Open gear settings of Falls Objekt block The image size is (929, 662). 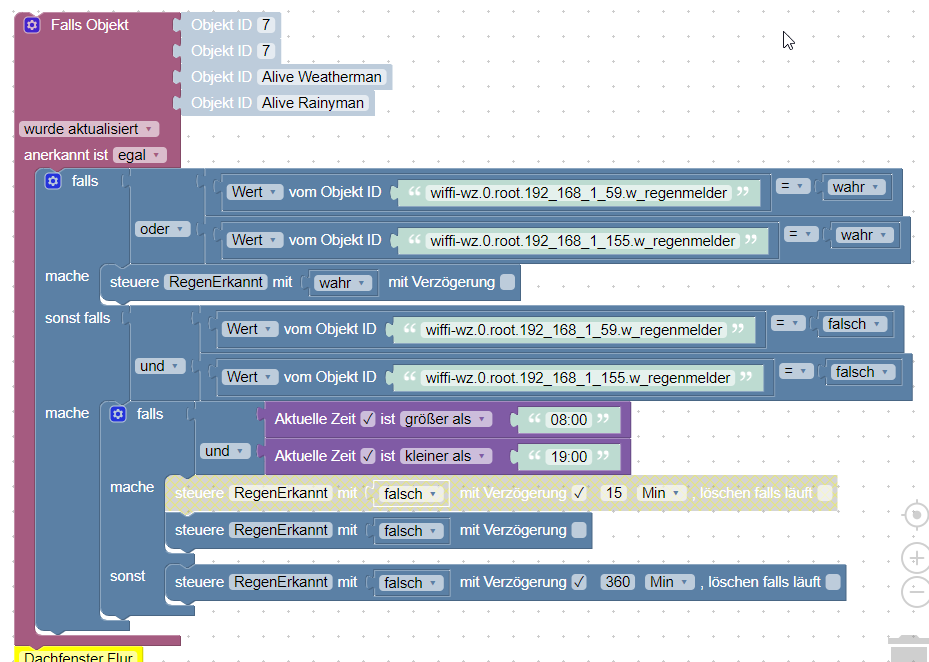coord(32,25)
